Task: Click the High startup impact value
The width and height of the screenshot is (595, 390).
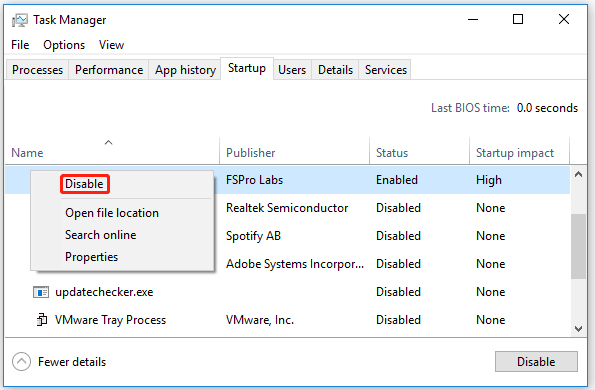Action: point(489,180)
